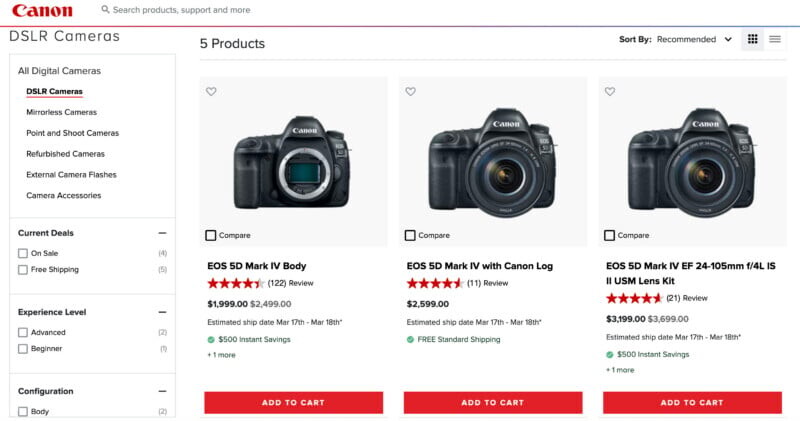This screenshot has width=800, height=421.
Task: Favorite the EOS 5D Mark IV with Canon Log
Action: coord(410,91)
